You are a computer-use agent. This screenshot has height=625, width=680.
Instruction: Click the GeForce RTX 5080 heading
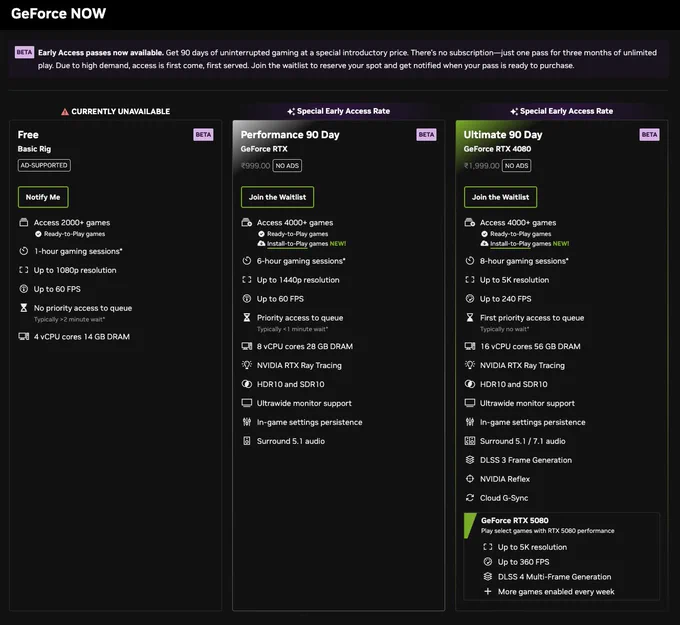515,520
